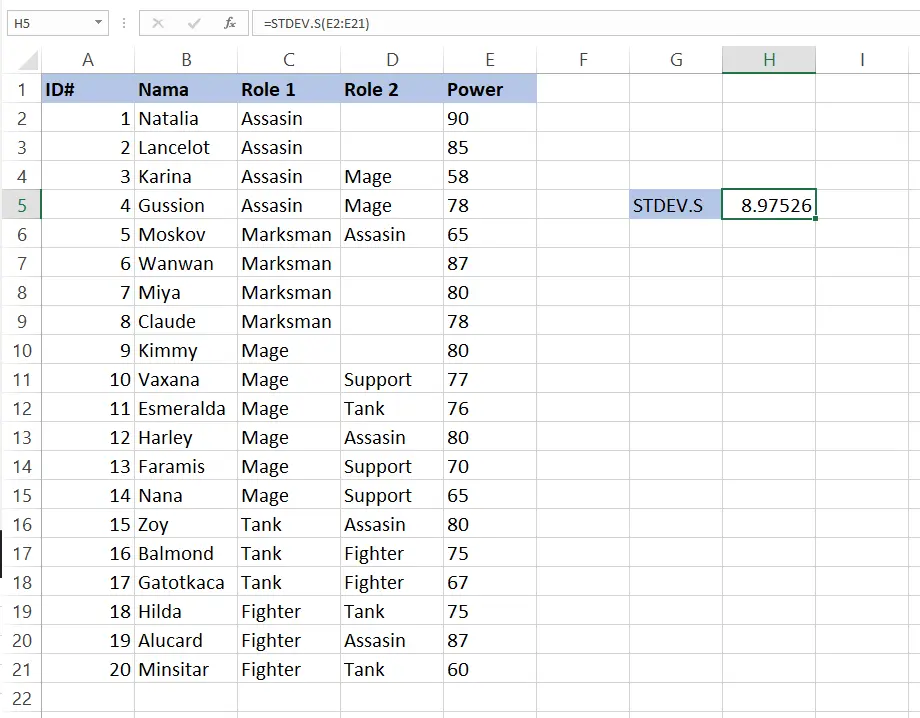Expand the Name Box dropdown arrow

(98, 23)
